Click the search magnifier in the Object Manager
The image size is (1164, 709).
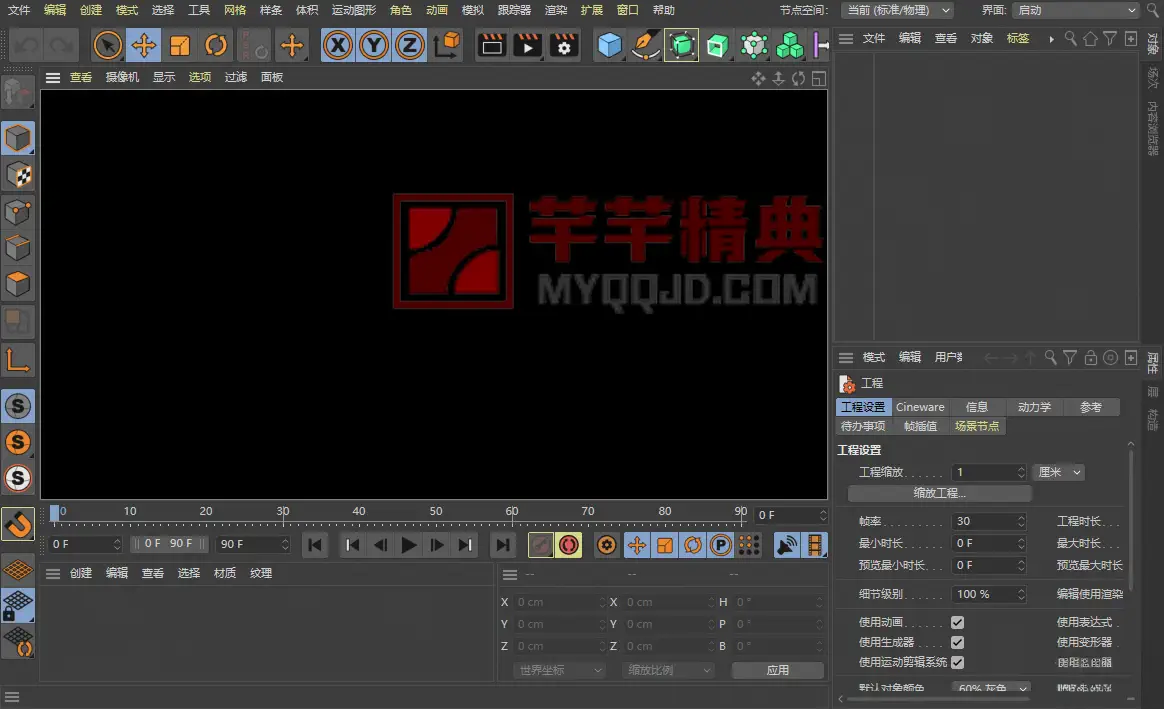1070,38
